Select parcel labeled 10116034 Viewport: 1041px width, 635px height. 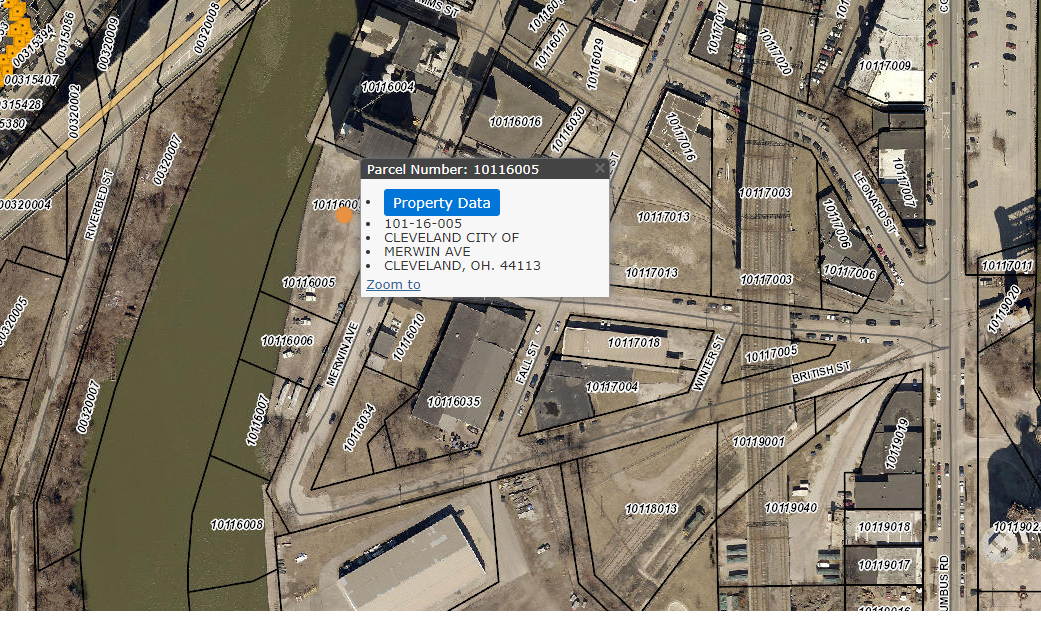coord(359,428)
